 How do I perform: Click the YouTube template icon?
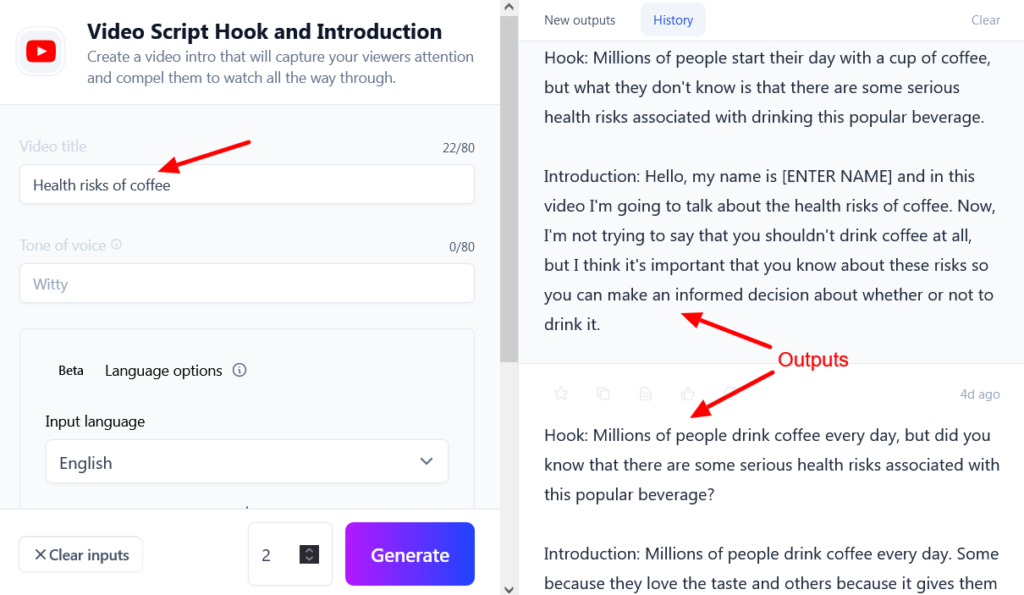pyautogui.click(x=40, y=50)
